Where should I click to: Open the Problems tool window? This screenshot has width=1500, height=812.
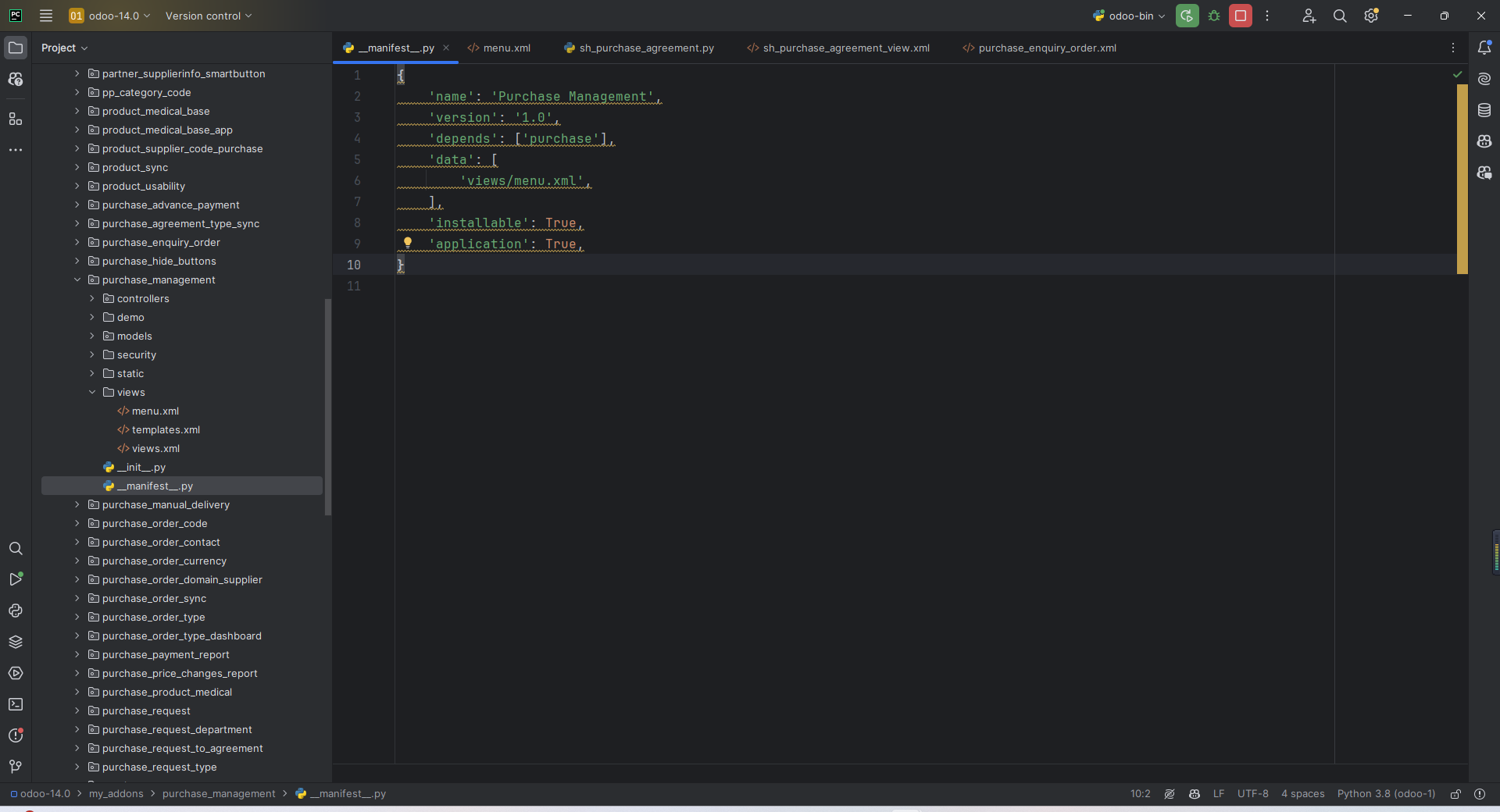click(16, 735)
